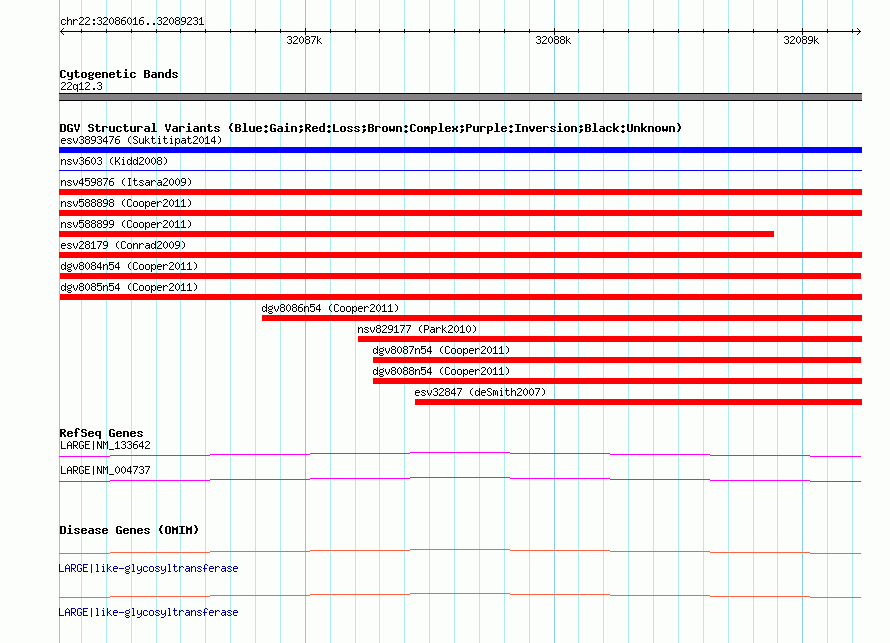Open the nsv3603 (Kidd2008) label
The height and width of the screenshot is (643, 890).
pos(114,161)
